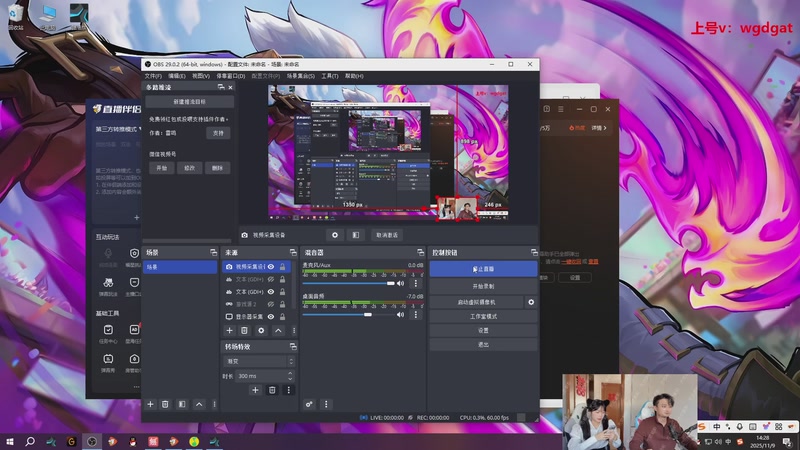
Task: Click the volume icon in the system tray
Action: (718, 442)
